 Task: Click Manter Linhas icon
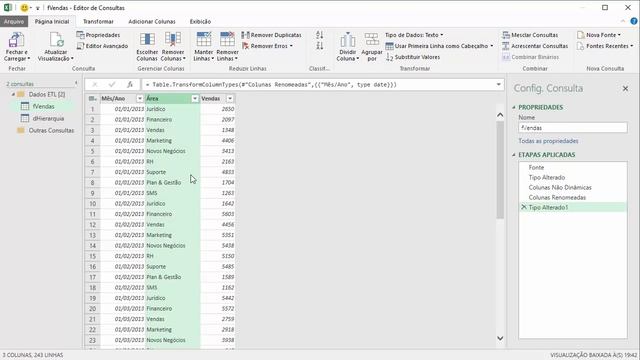tap(203, 40)
